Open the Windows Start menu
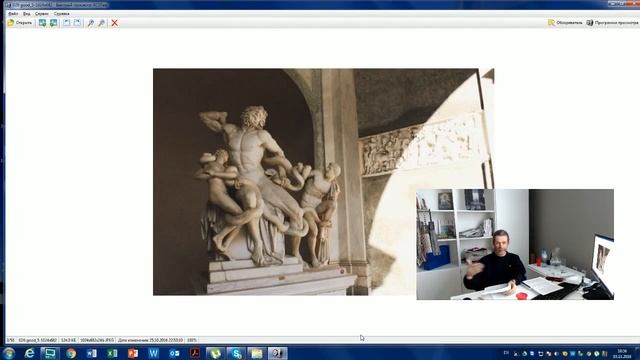Viewport: 640px width, 360px height. (x=9, y=353)
